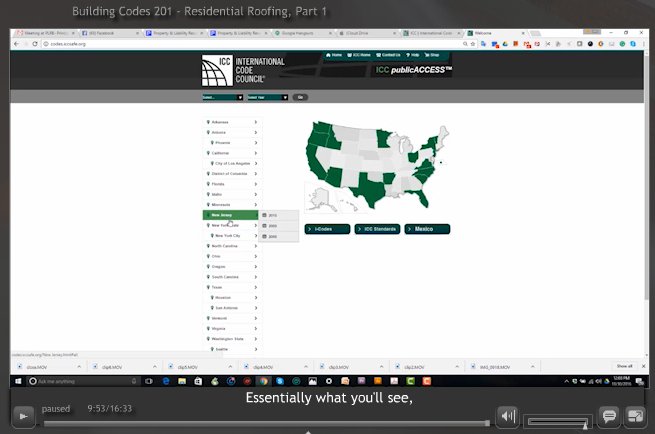Image resolution: width=655 pixels, height=434 pixels.
Task: Click the I-Codes button
Action: (x=327, y=229)
